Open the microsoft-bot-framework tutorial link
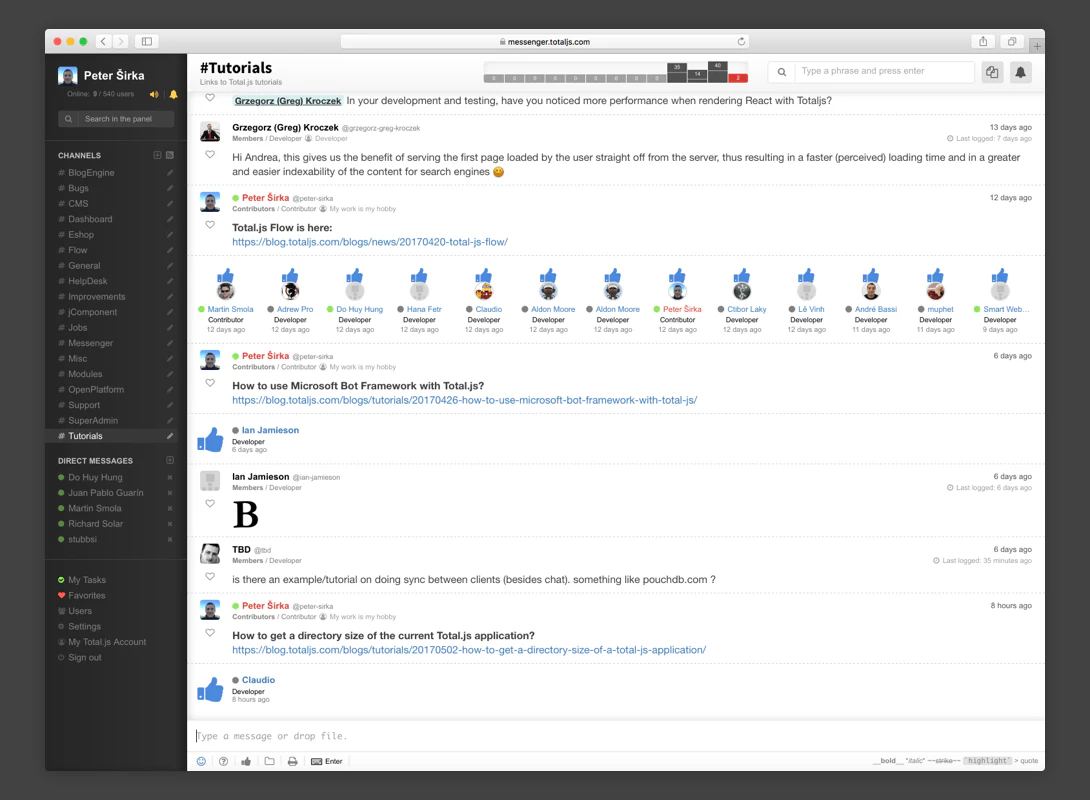The image size is (1090, 800). pos(464,400)
